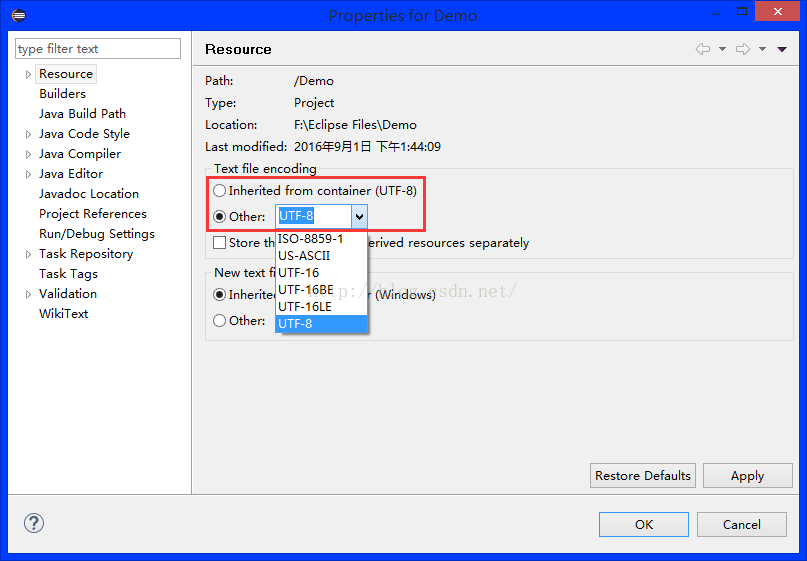Select Java Compiler in the tree
807x561 pixels.
click(x=80, y=154)
